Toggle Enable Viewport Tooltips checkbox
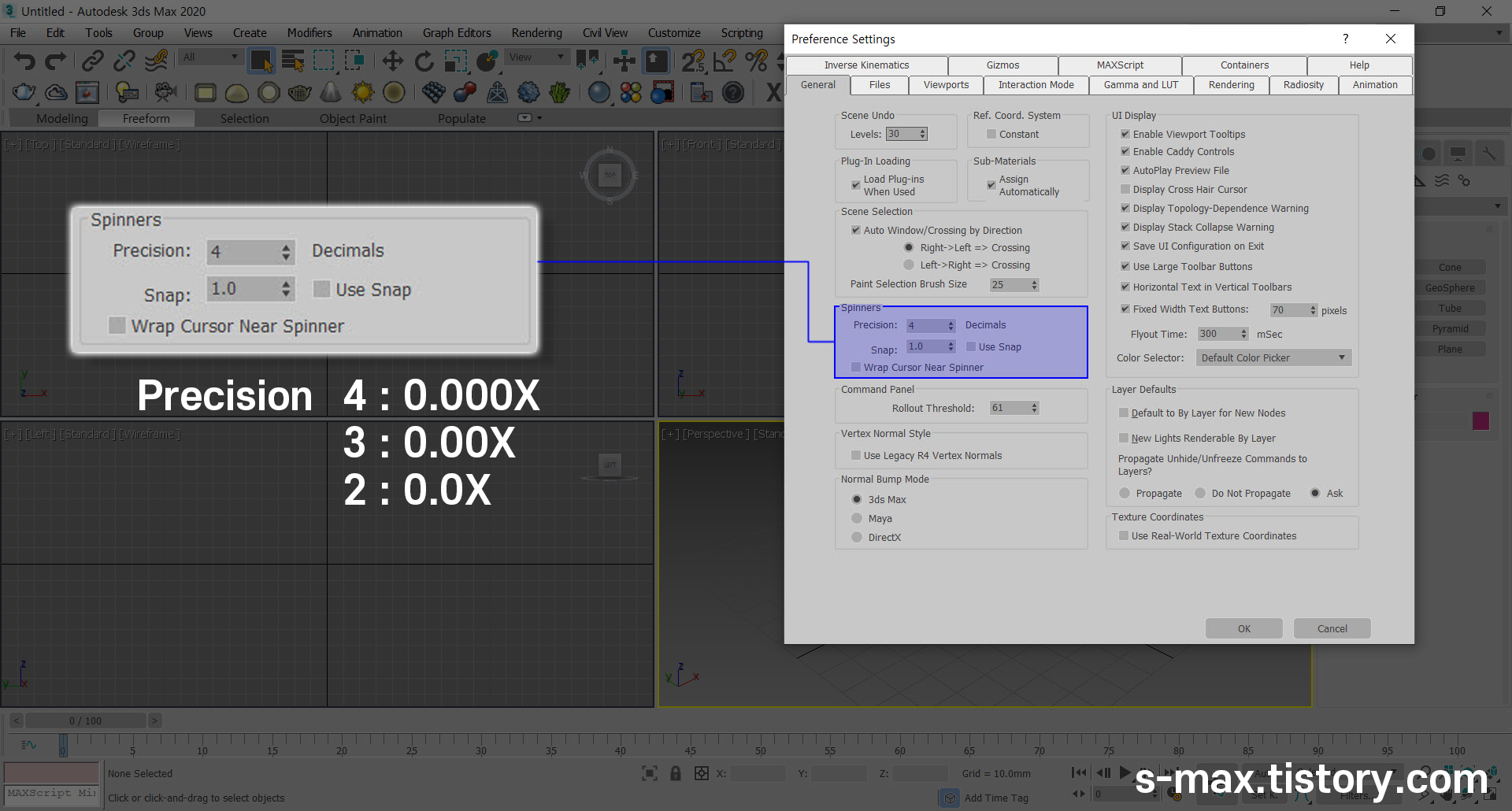 (x=1125, y=134)
